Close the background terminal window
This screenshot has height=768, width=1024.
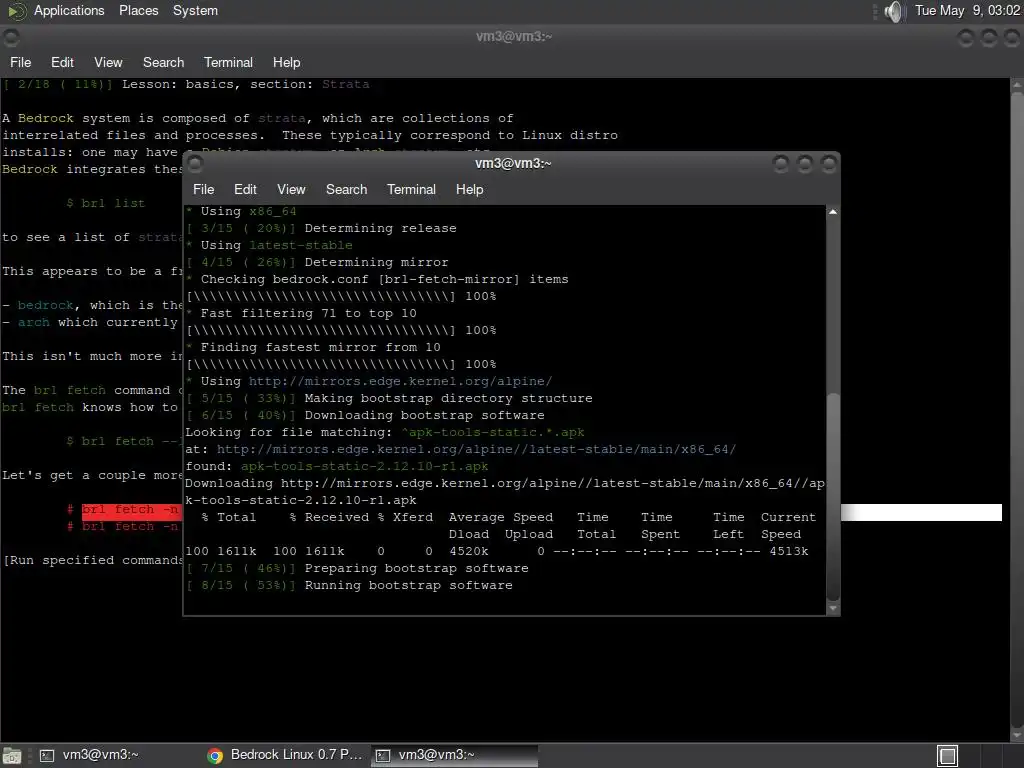pyautogui.click(x=1012, y=38)
